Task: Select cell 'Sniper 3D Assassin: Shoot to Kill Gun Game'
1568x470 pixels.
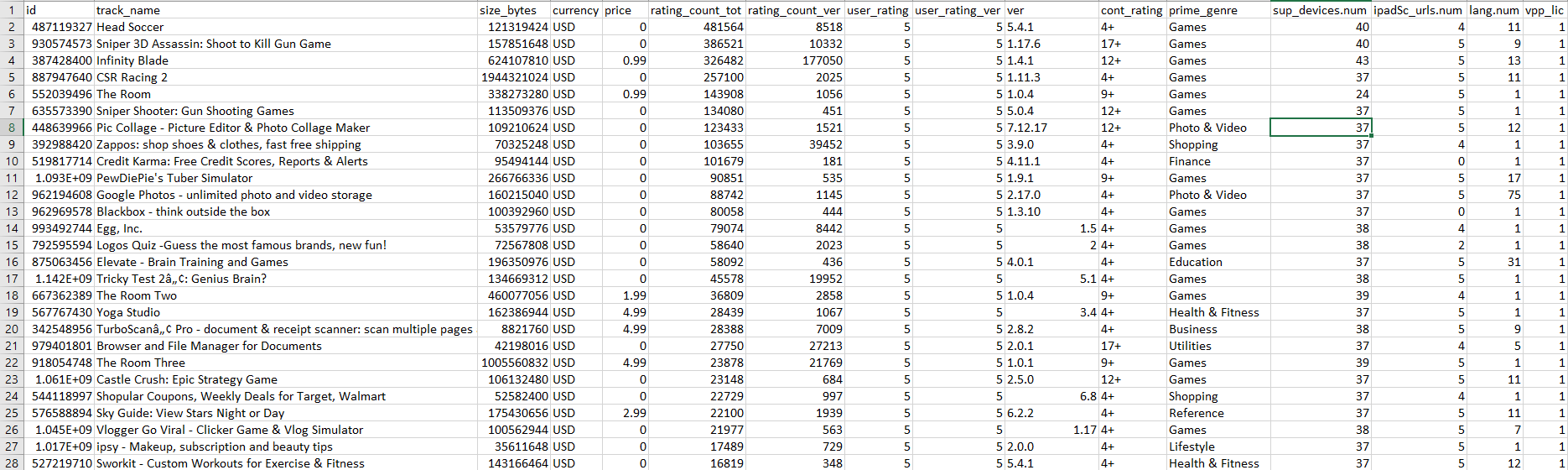Action: click(x=285, y=44)
